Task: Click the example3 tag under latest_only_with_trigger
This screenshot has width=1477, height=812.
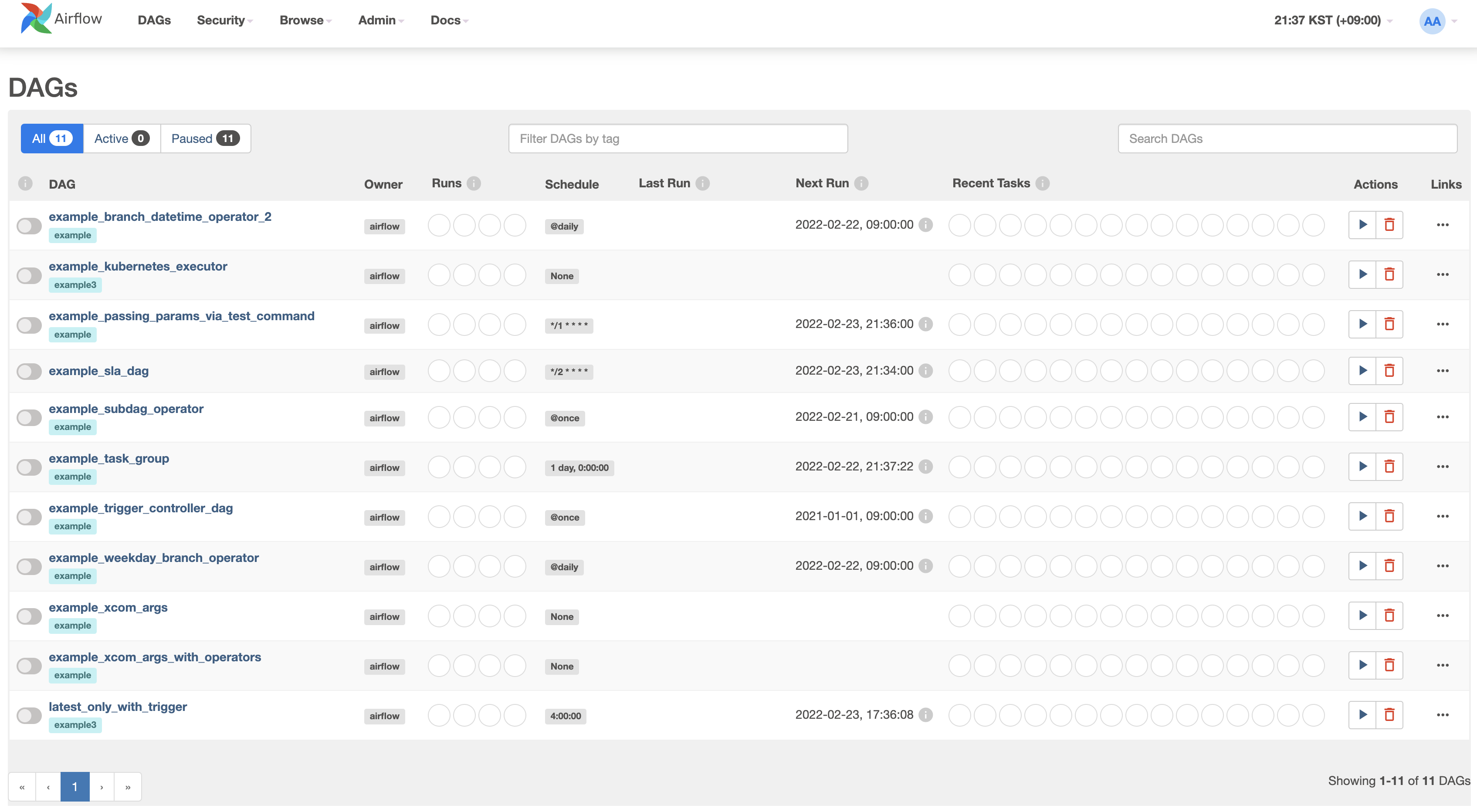Action: click(x=75, y=725)
